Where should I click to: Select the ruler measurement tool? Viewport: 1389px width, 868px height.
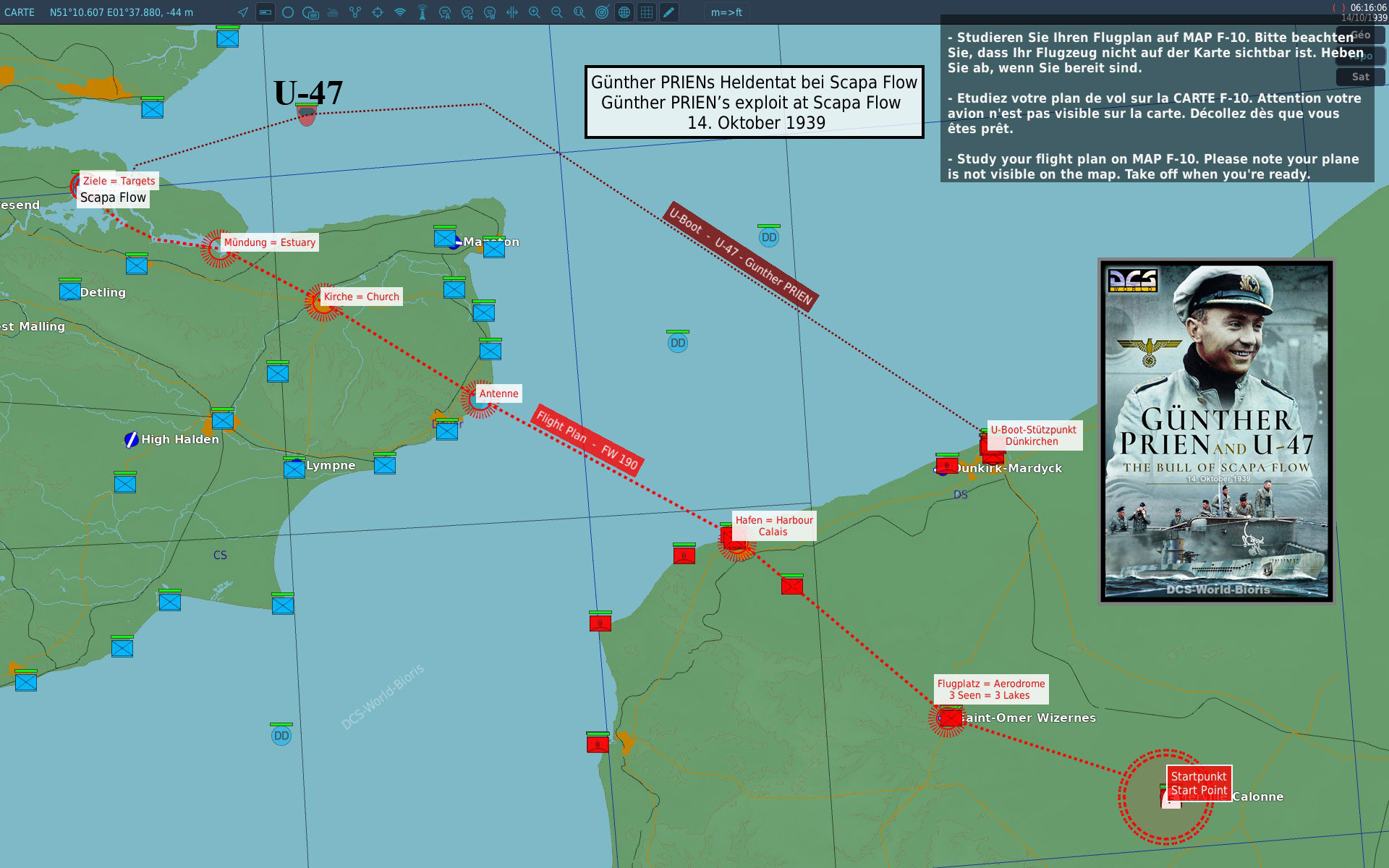coord(266,12)
